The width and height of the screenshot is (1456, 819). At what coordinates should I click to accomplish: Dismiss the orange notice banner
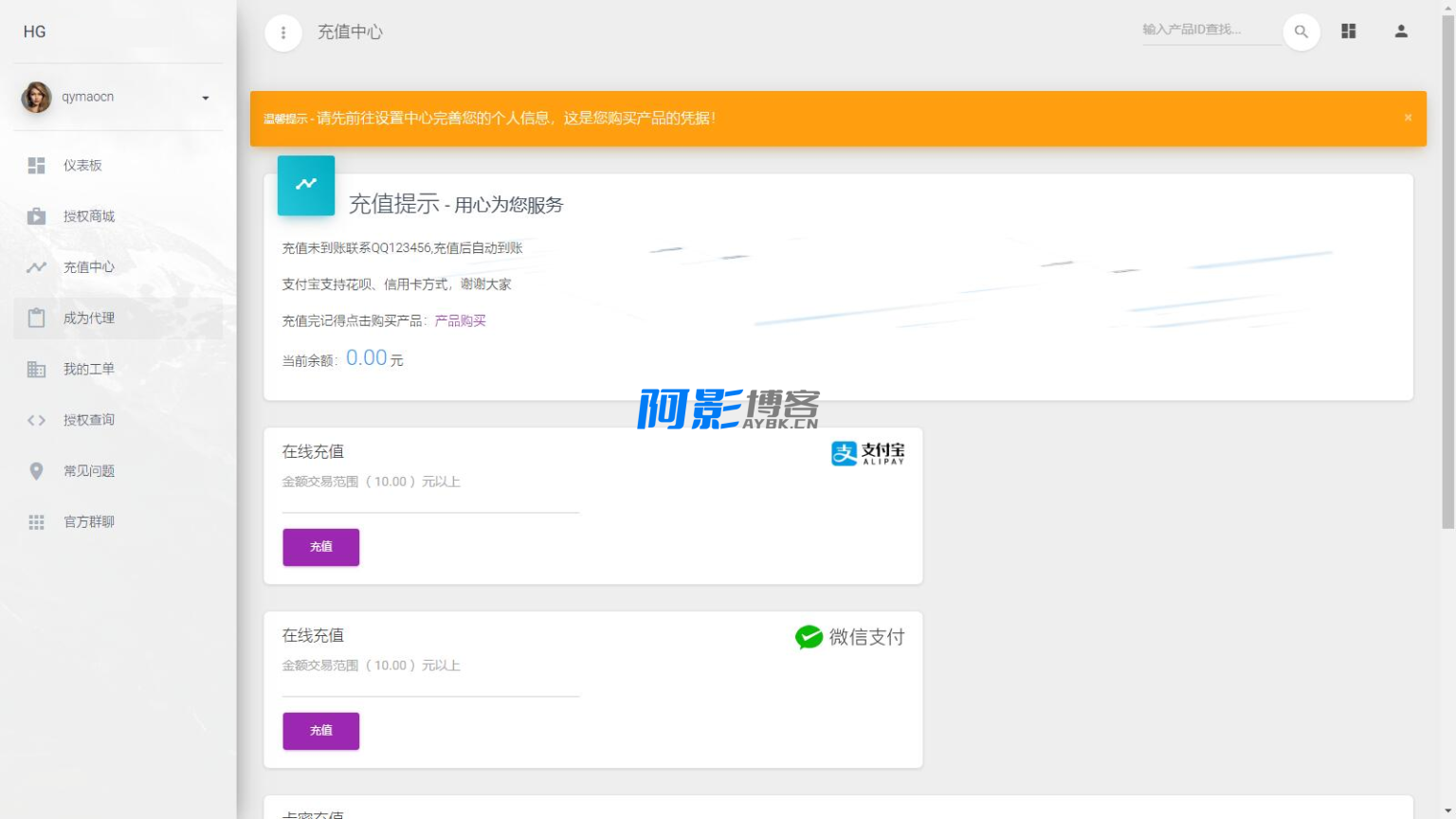1408,118
